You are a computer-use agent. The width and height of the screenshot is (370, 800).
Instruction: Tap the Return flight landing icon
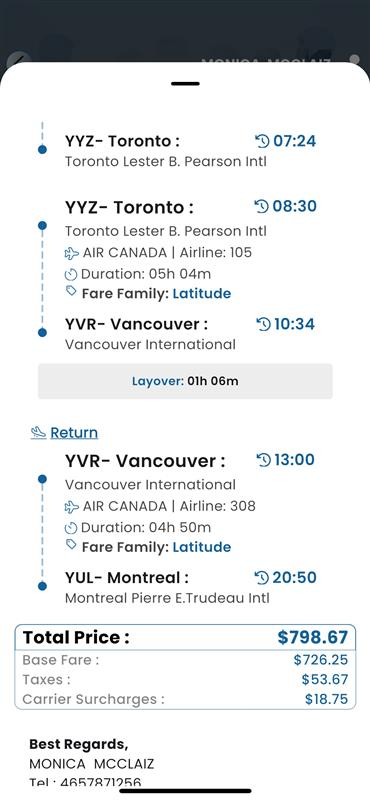click(x=38, y=433)
